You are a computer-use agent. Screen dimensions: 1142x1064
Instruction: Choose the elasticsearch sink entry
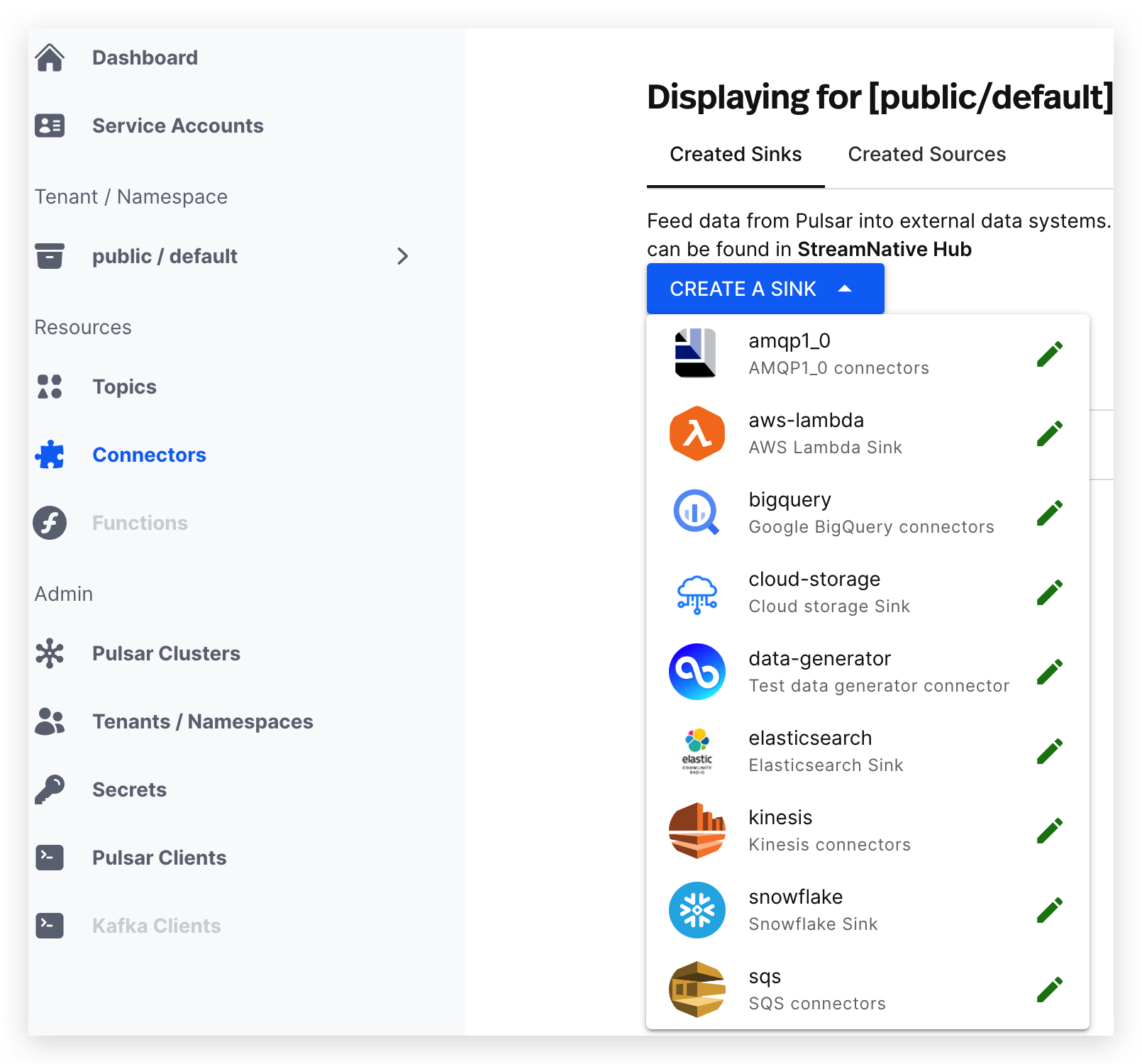click(x=867, y=751)
